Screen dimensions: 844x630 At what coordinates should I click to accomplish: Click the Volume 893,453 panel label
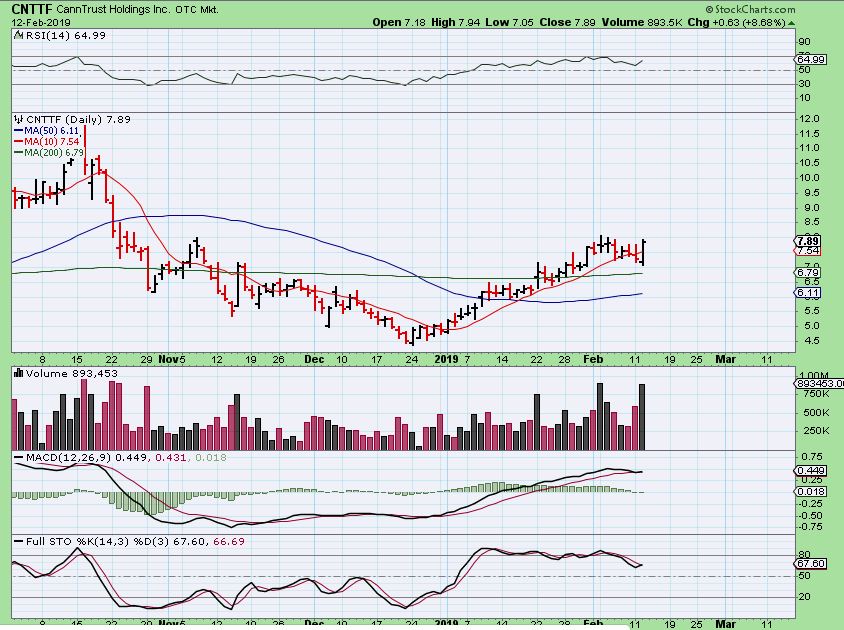pyautogui.click(x=71, y=373)
